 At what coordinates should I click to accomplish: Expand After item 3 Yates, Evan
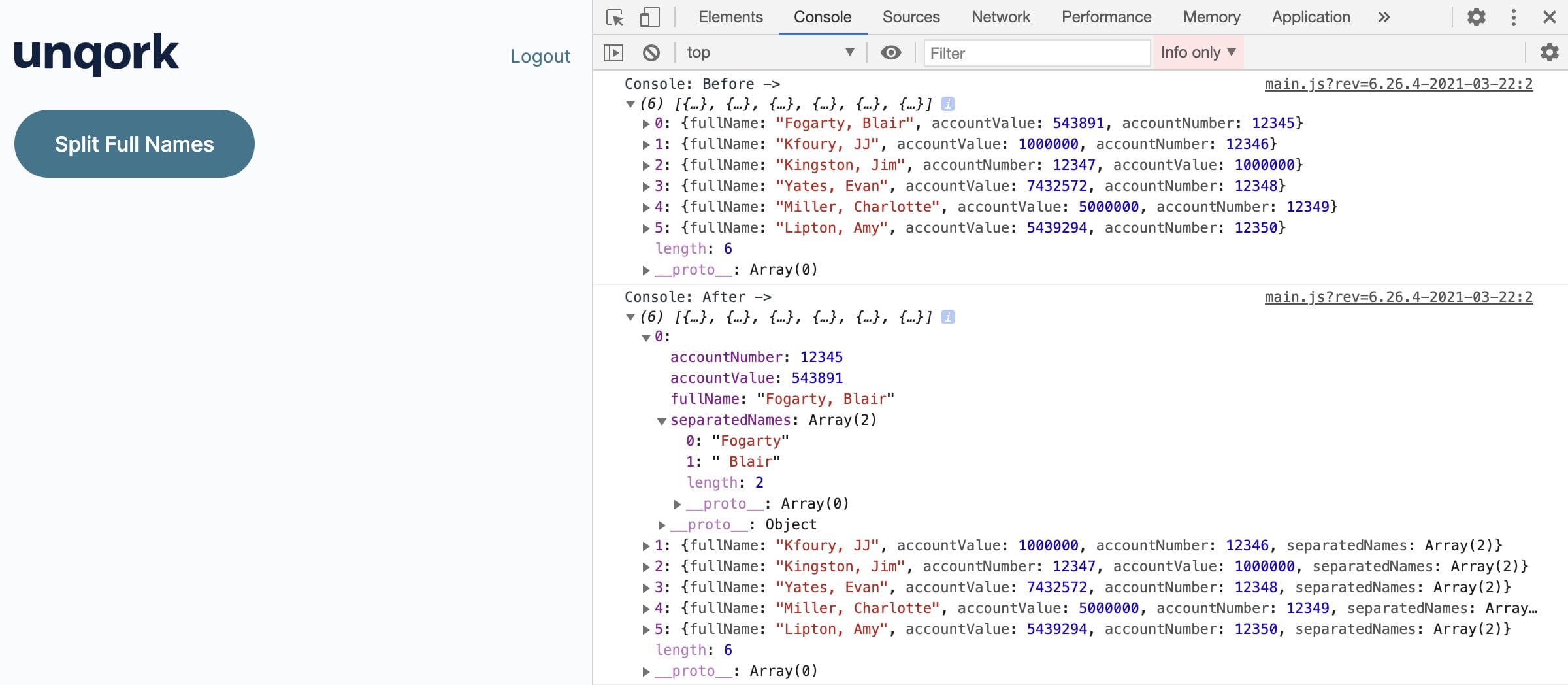pos(645,588)
